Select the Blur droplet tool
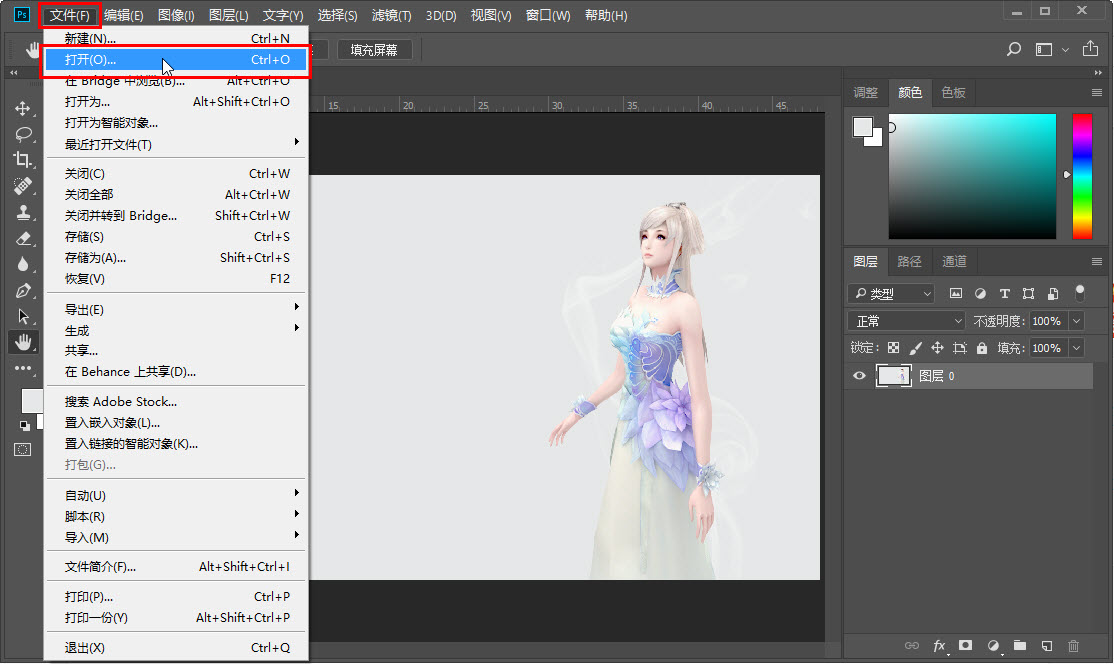Viewport: 1114px width, 664px height. [x=23, y=264]
